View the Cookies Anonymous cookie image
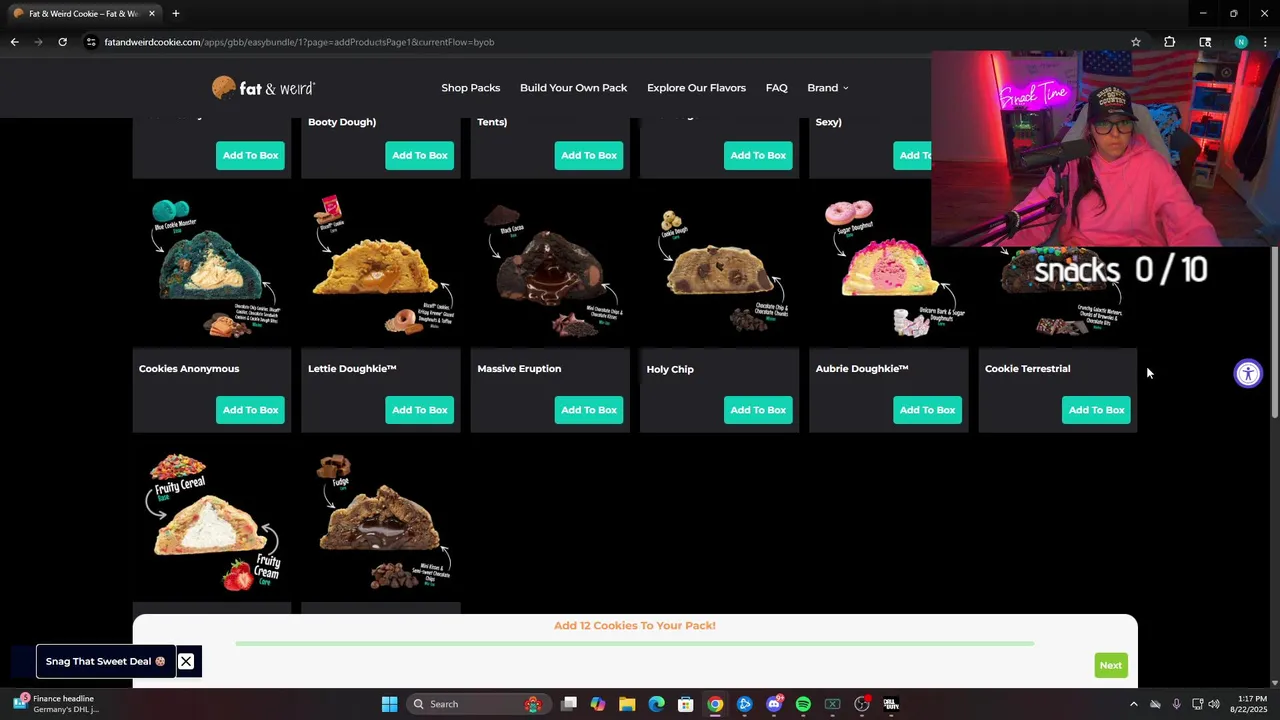Screen dimensions: 1280x720 tap(212, 268)
